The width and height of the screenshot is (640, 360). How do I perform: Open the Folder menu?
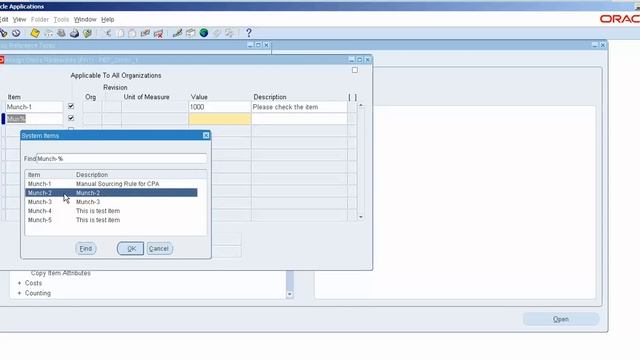40,20
